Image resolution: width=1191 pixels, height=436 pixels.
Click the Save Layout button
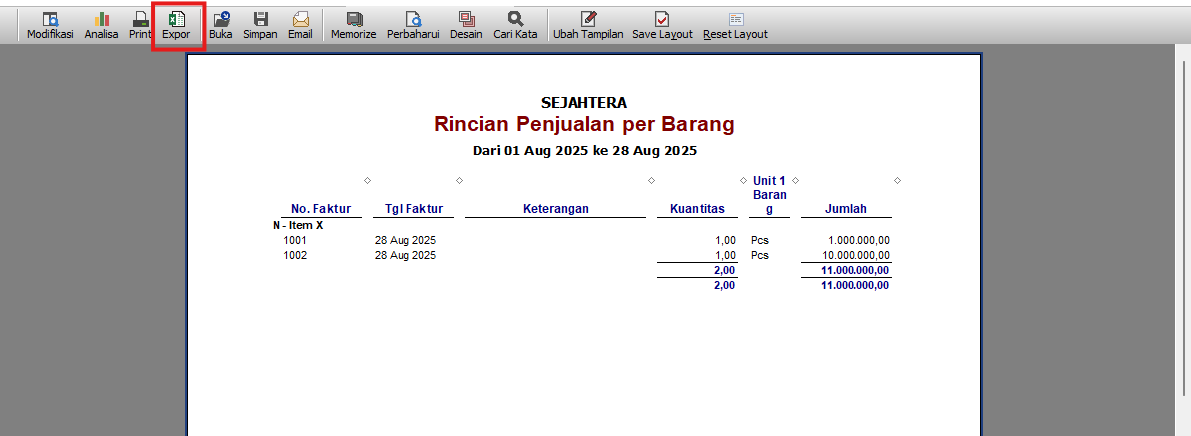click(662, 25)
